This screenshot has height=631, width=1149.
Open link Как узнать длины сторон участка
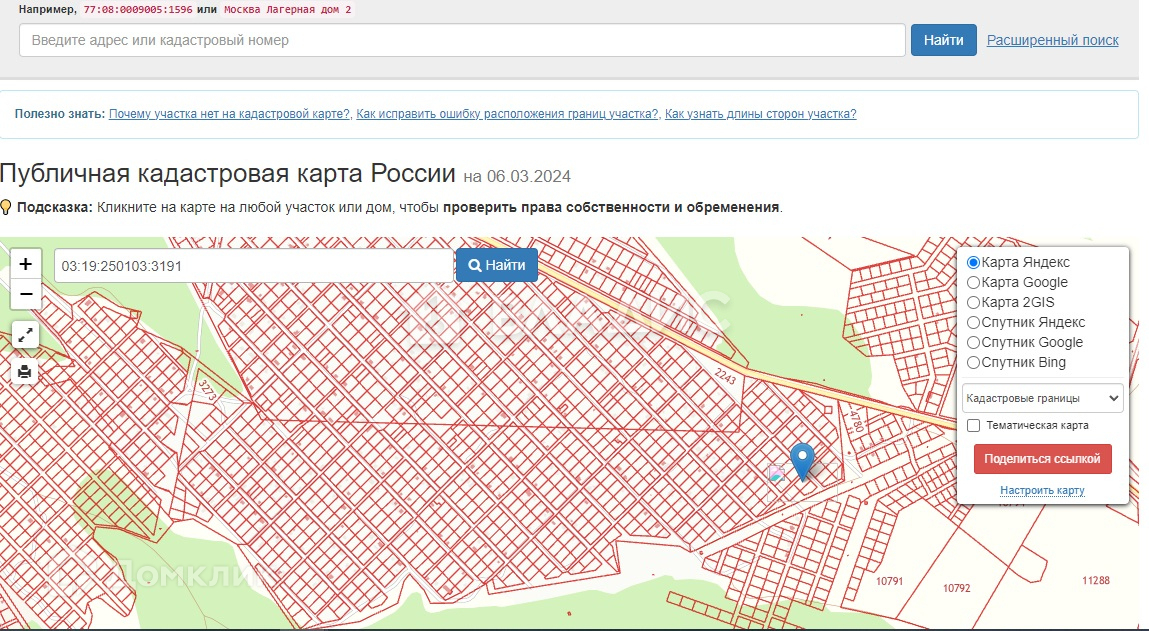[760, 114]
